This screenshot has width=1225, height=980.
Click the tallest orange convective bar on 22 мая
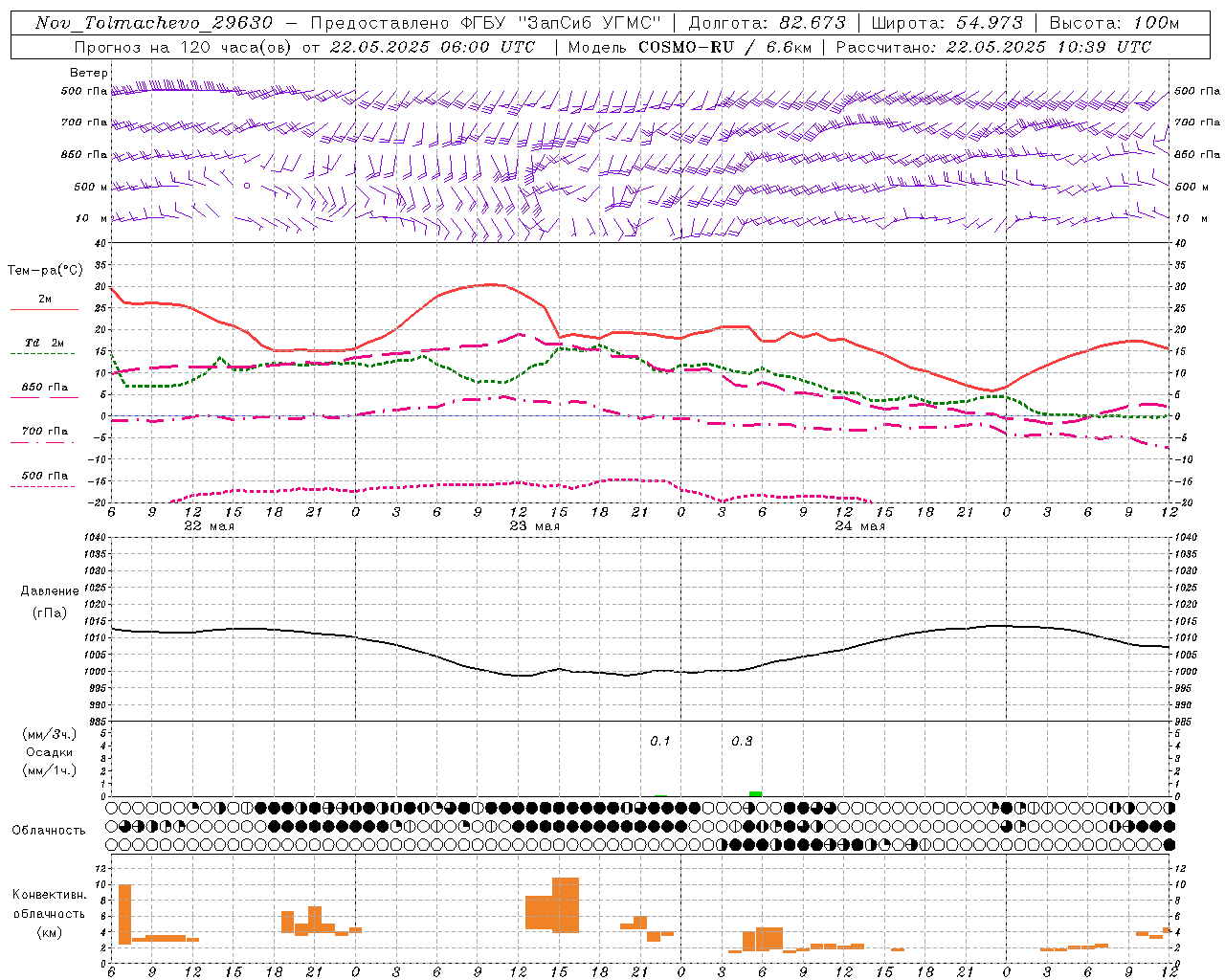coord(124,914)
